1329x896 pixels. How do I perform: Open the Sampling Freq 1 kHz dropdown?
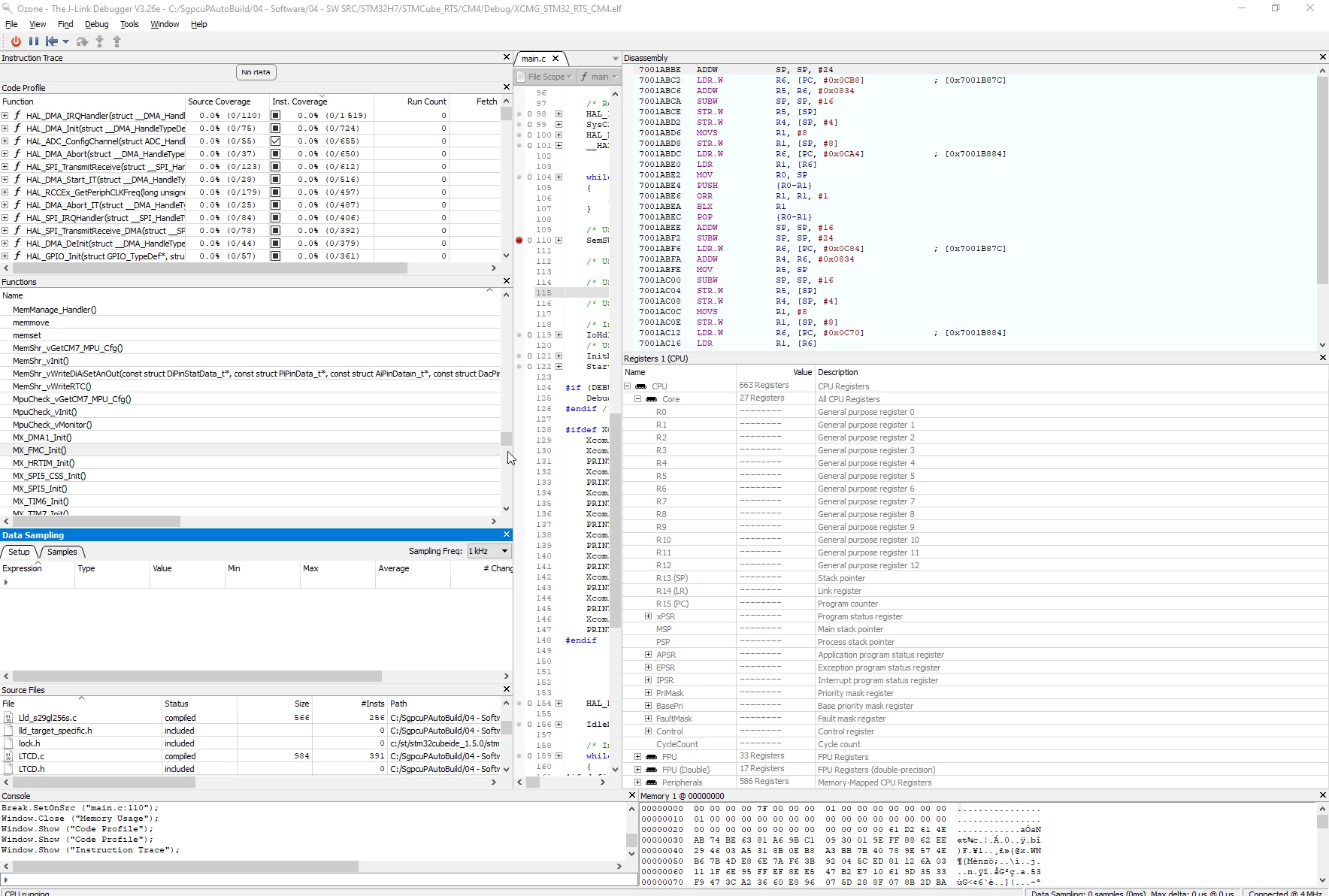(489, 551)
